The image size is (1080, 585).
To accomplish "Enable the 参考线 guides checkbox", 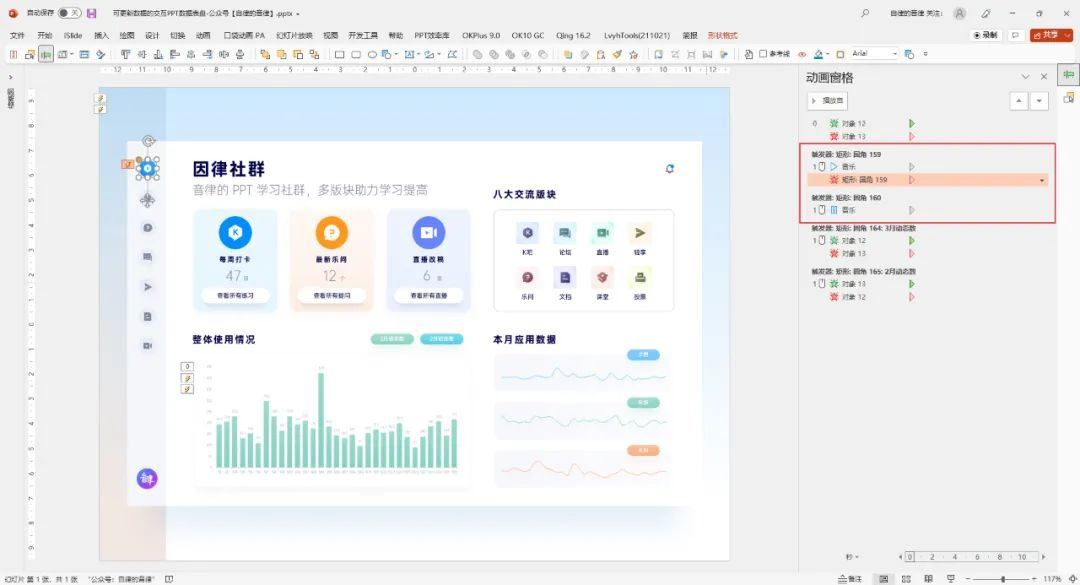I will tap(764, 54).
